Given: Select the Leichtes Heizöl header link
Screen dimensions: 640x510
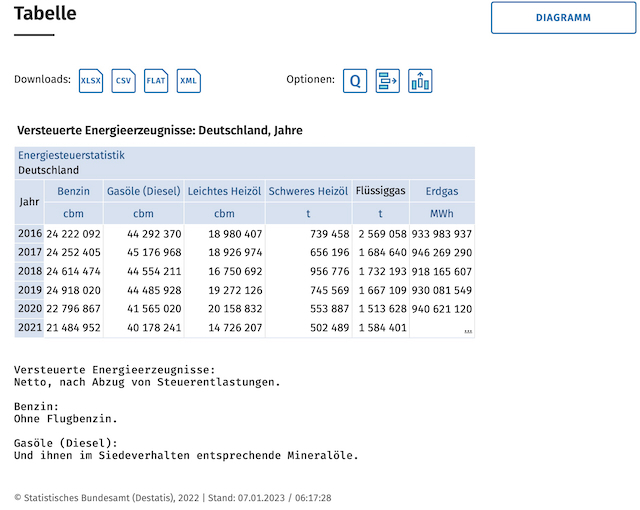Looking at the screenshot, I should coord(224,191).
